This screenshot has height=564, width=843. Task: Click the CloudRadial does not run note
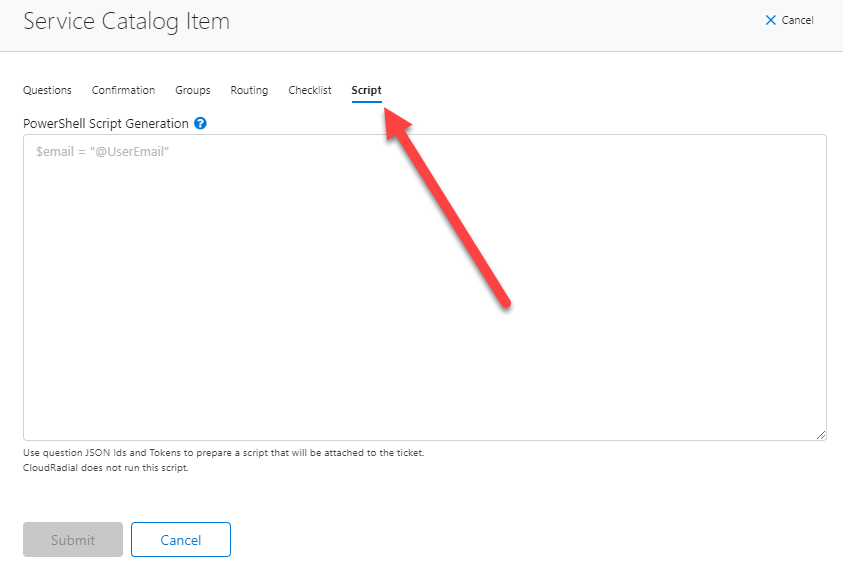(x=106, y=468)
